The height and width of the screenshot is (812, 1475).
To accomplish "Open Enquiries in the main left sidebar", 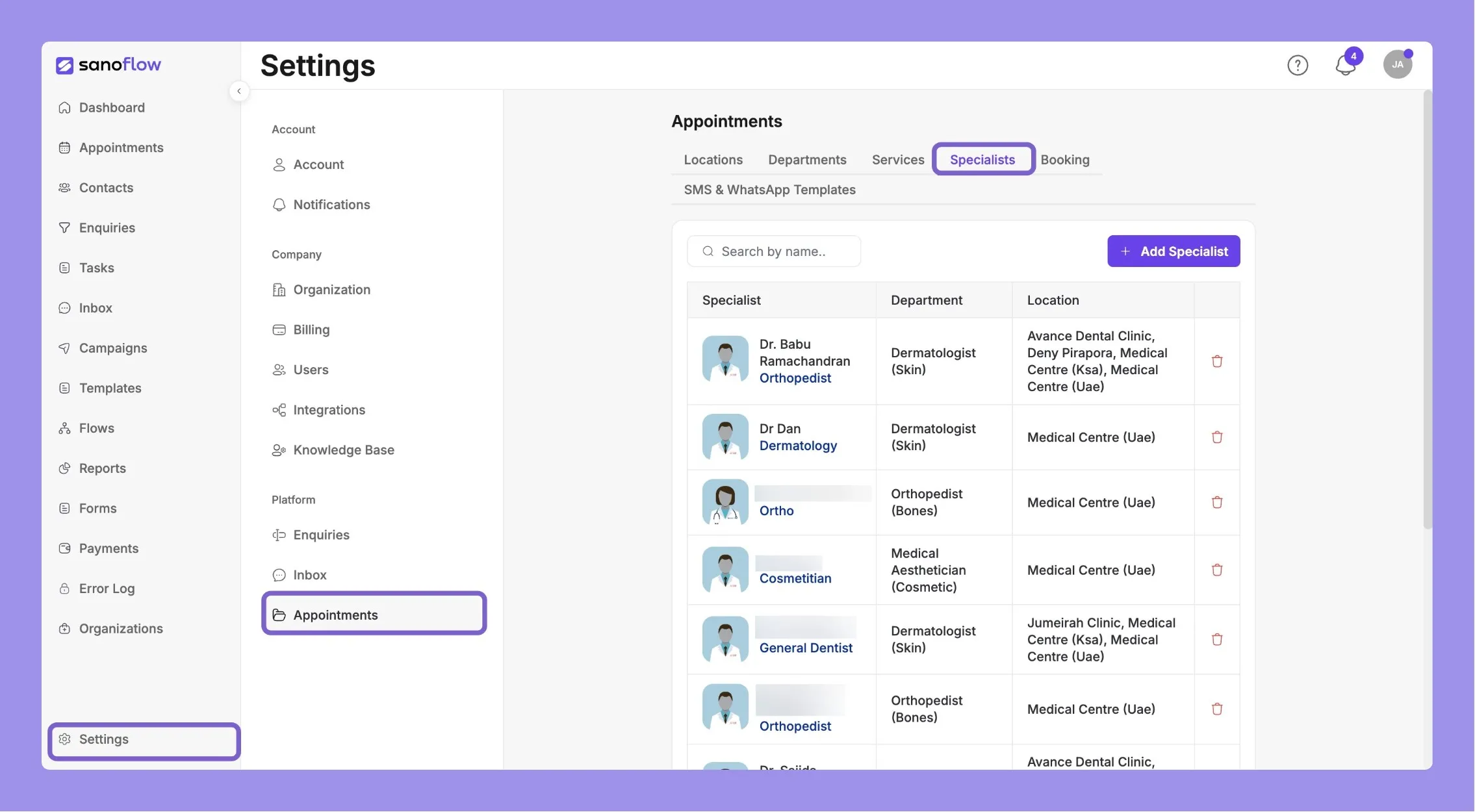I will coord(107,228).
